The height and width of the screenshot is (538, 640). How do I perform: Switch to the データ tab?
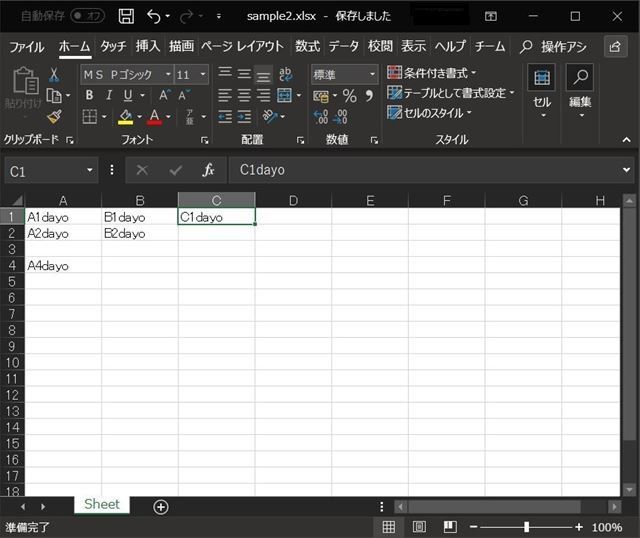[344, 46]
